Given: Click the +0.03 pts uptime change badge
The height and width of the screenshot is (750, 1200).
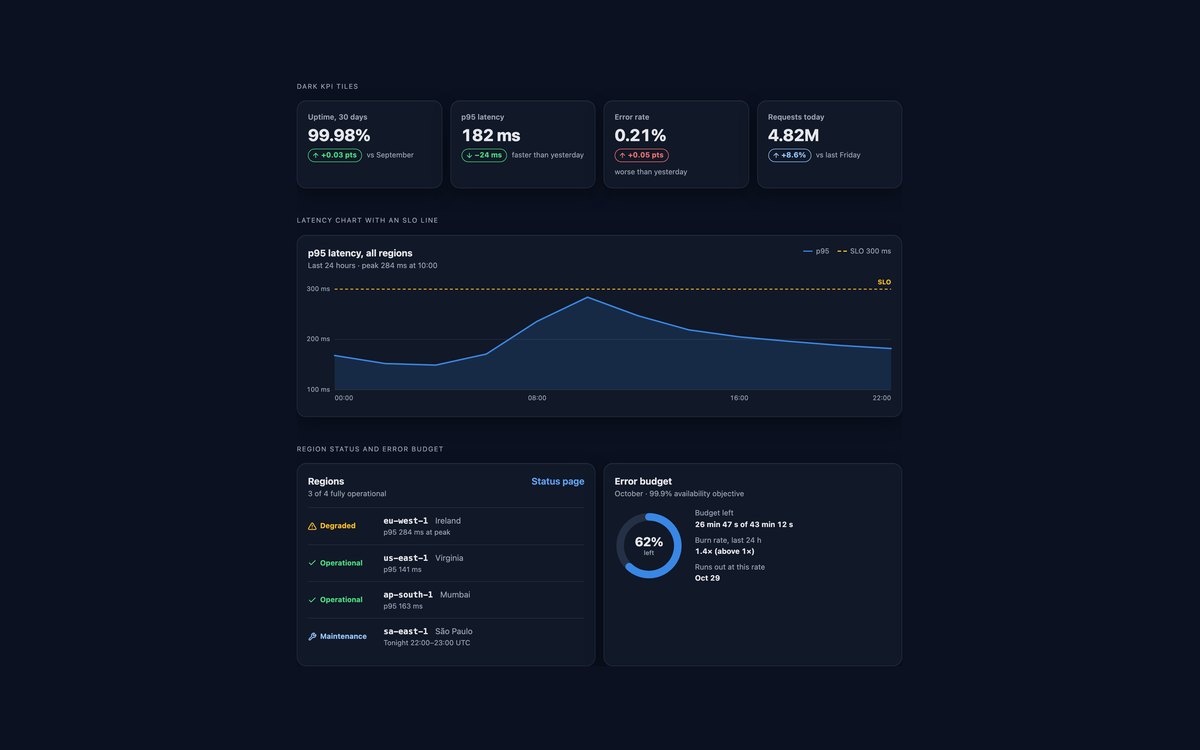Looking at the screenshot, I should [x=335, y=155].
